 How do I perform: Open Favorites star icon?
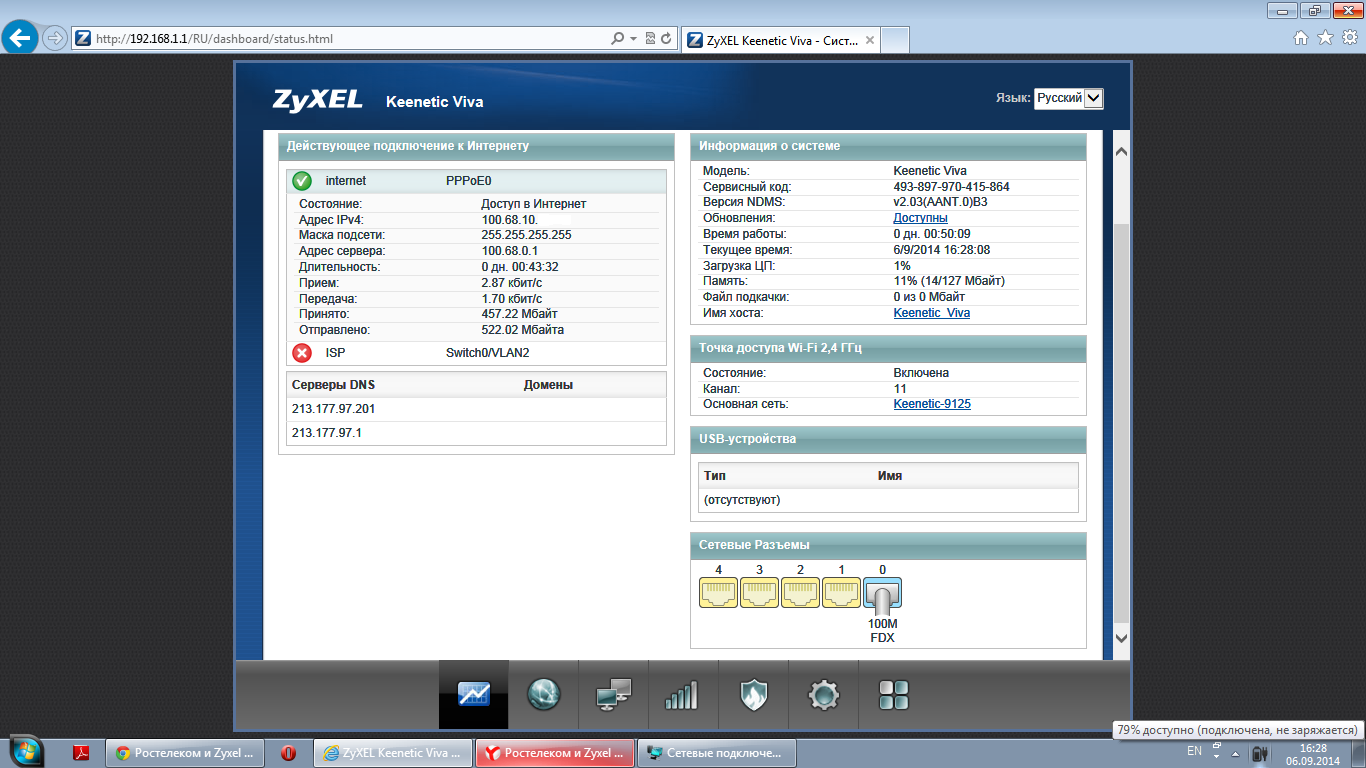(1325, 38)
